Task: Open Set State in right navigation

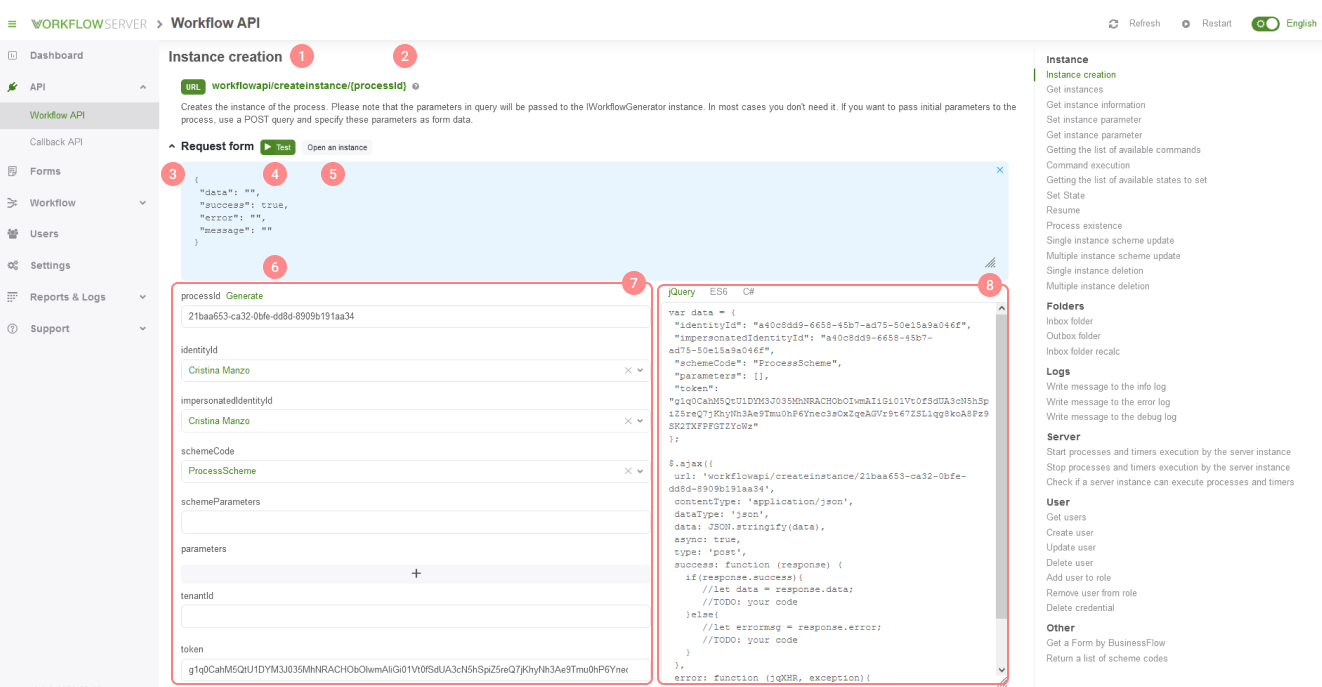Action: point(1065,195)
